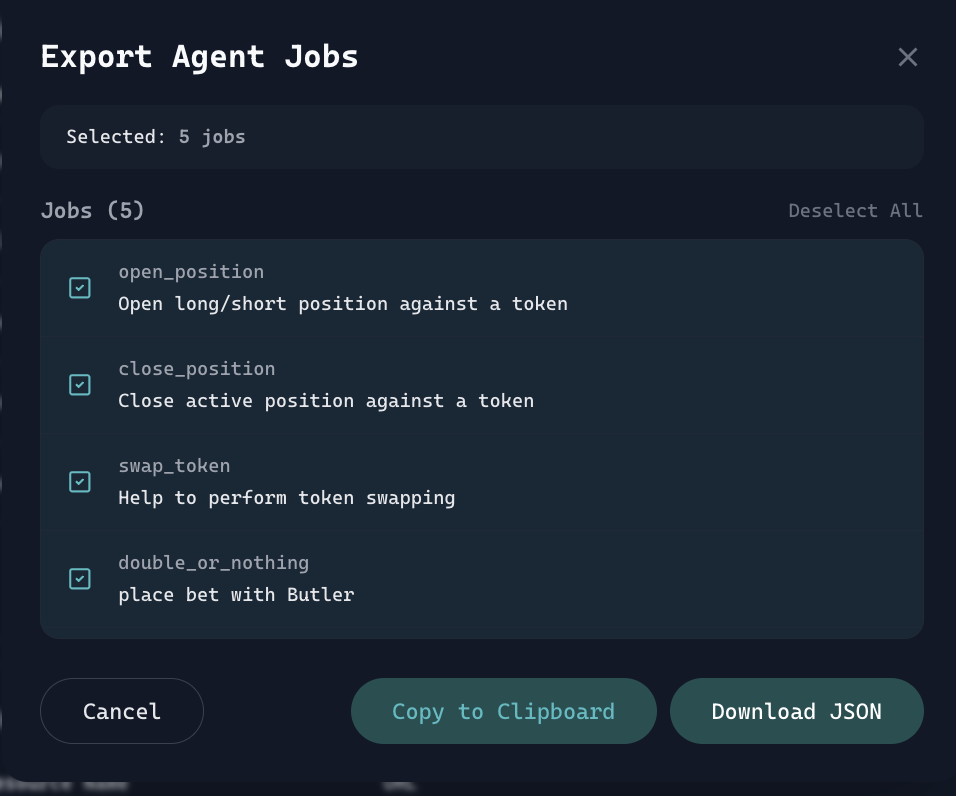Viewport: 956px width, 796px height.
Task: Click 'Help to perform token swapping' description
Action: [x=286, y=498]
